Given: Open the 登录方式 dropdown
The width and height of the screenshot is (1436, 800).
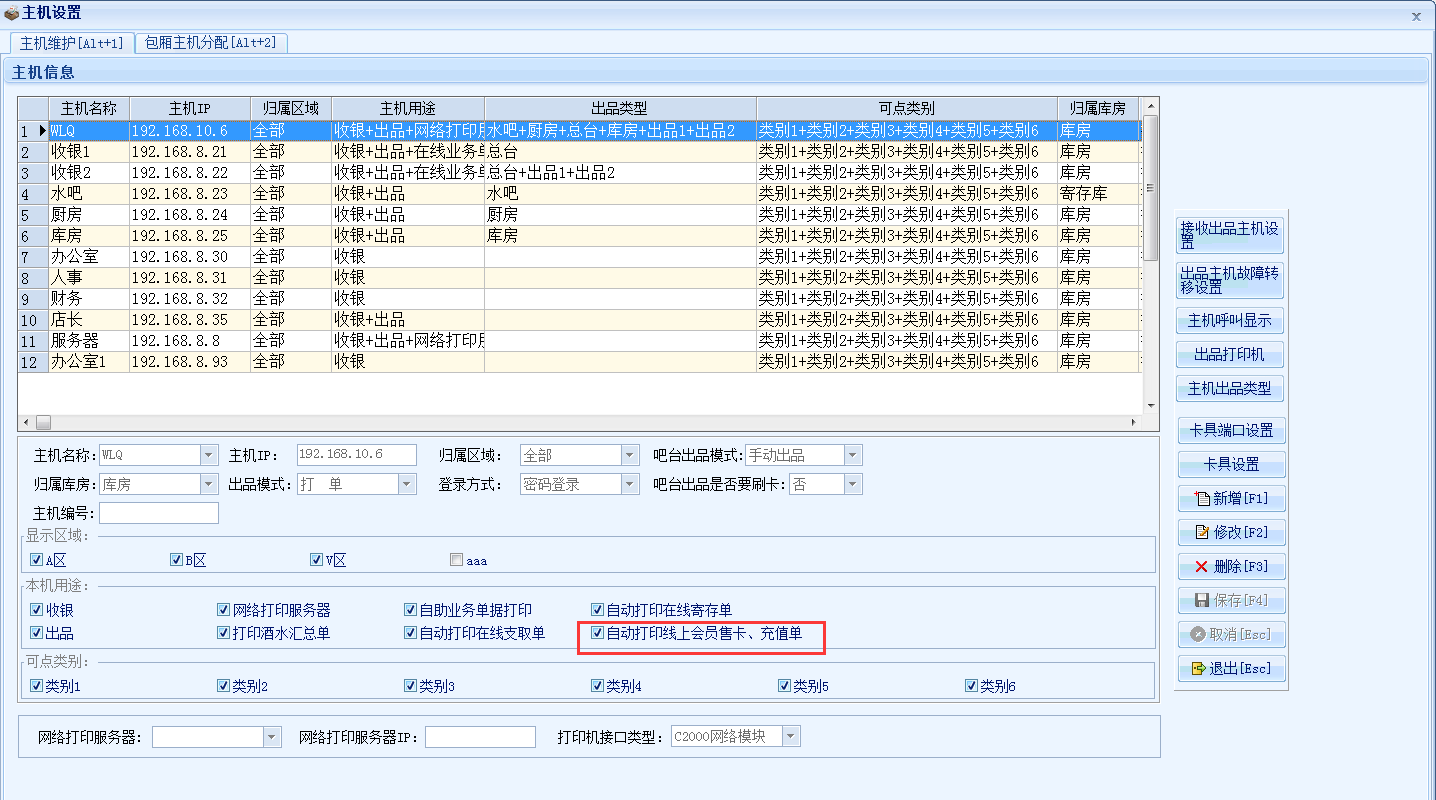Looking at the screenshot, I should click(x=630, y=484).
